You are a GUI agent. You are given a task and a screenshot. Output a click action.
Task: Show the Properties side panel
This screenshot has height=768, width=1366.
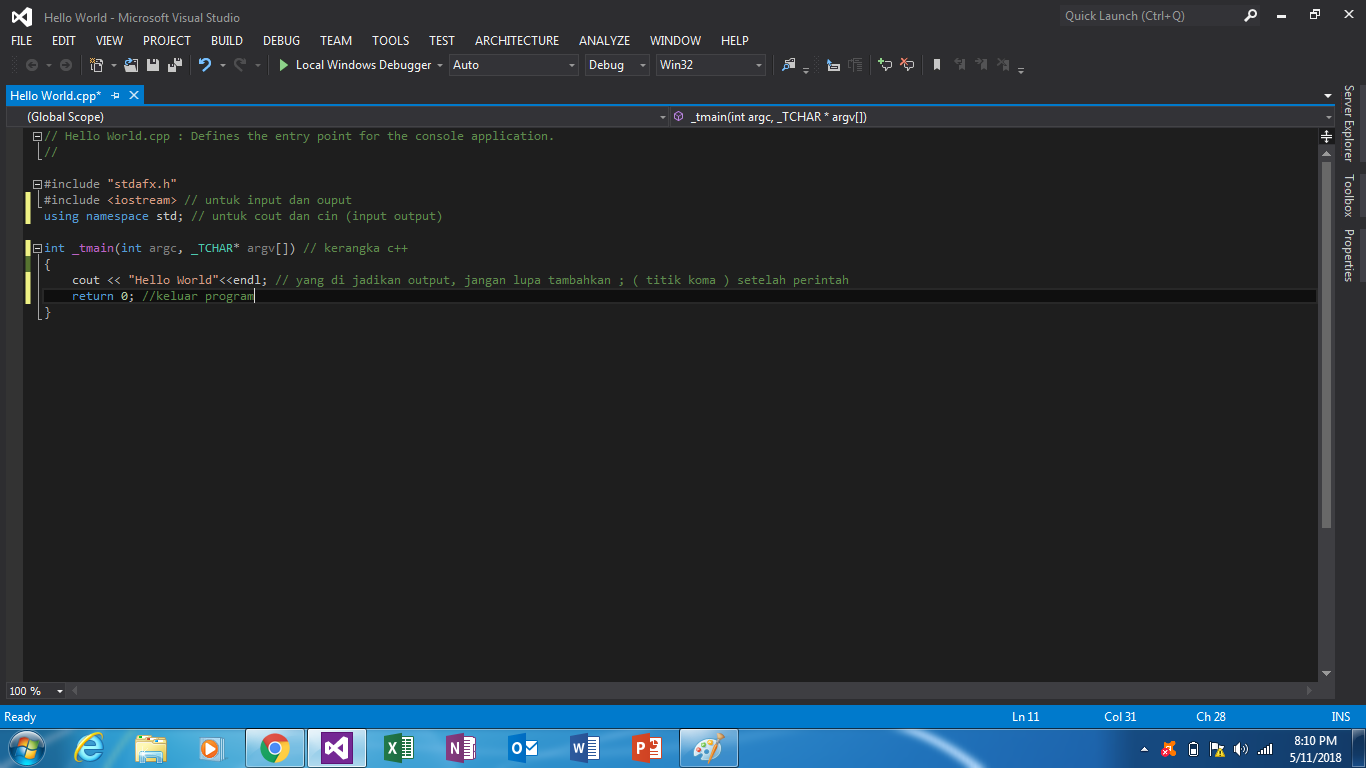1348,256
